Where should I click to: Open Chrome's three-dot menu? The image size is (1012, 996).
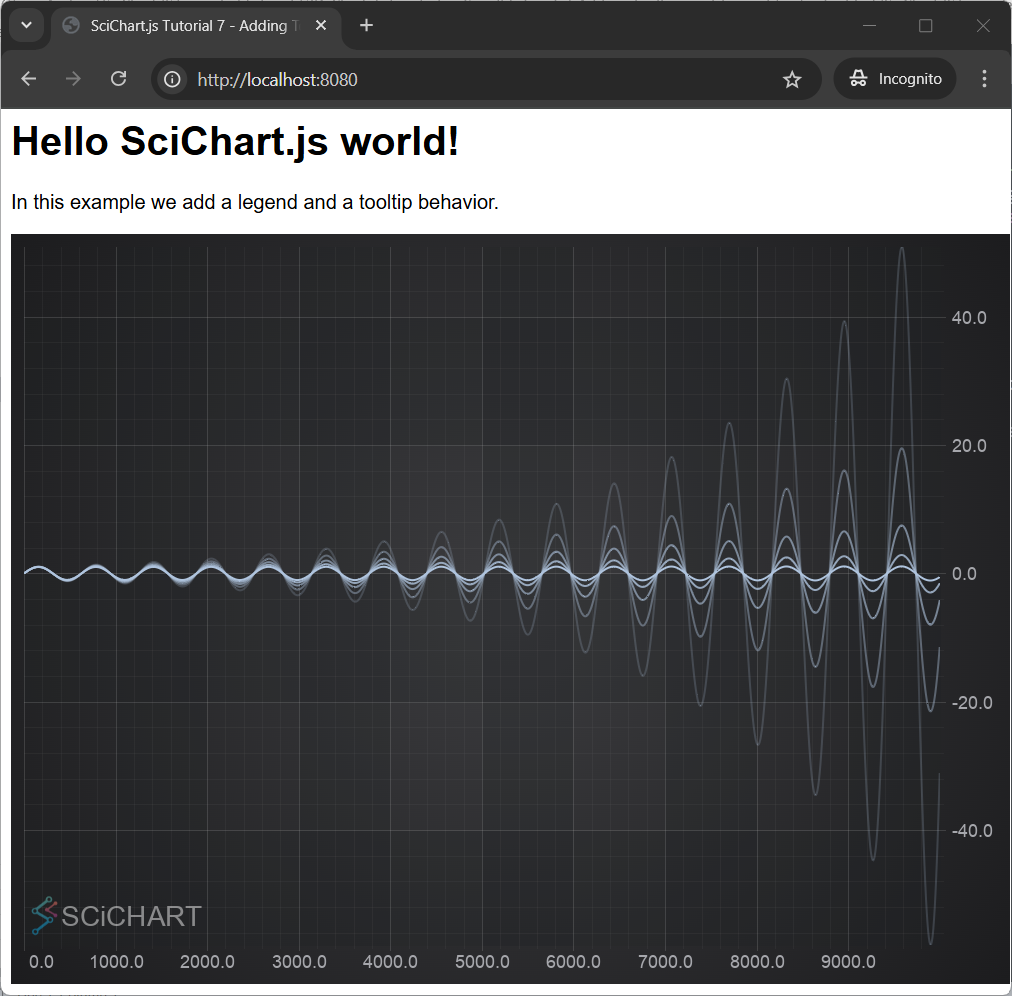coord(984,79)
